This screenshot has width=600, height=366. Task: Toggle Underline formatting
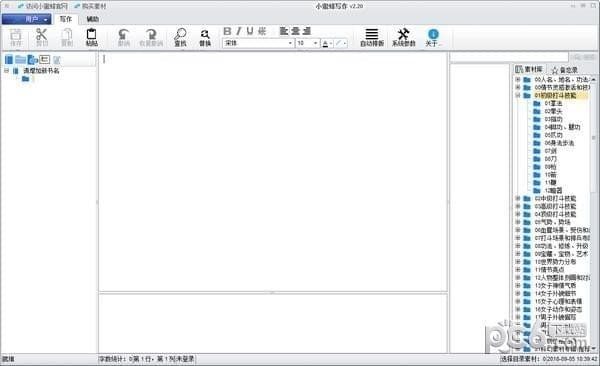[250, 31]
